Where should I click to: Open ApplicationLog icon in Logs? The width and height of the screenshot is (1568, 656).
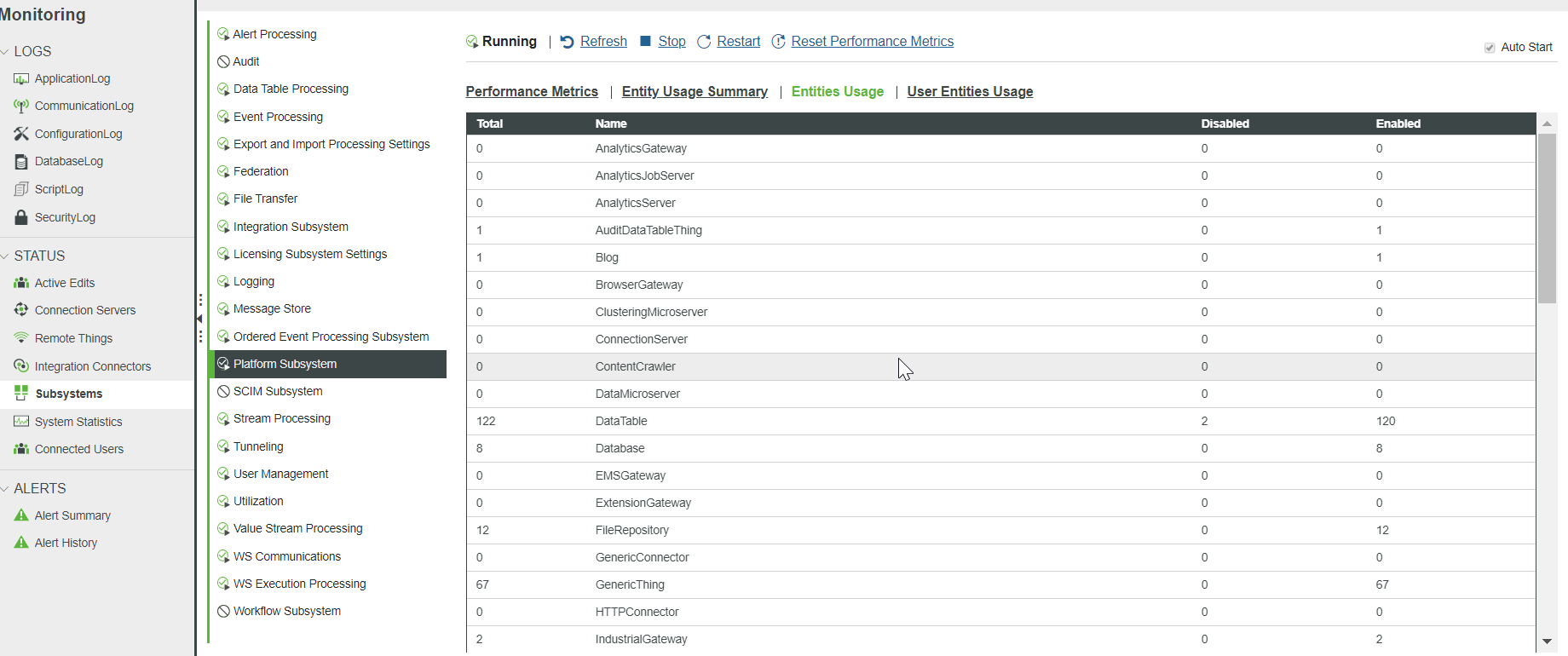[x=21, y=78]
